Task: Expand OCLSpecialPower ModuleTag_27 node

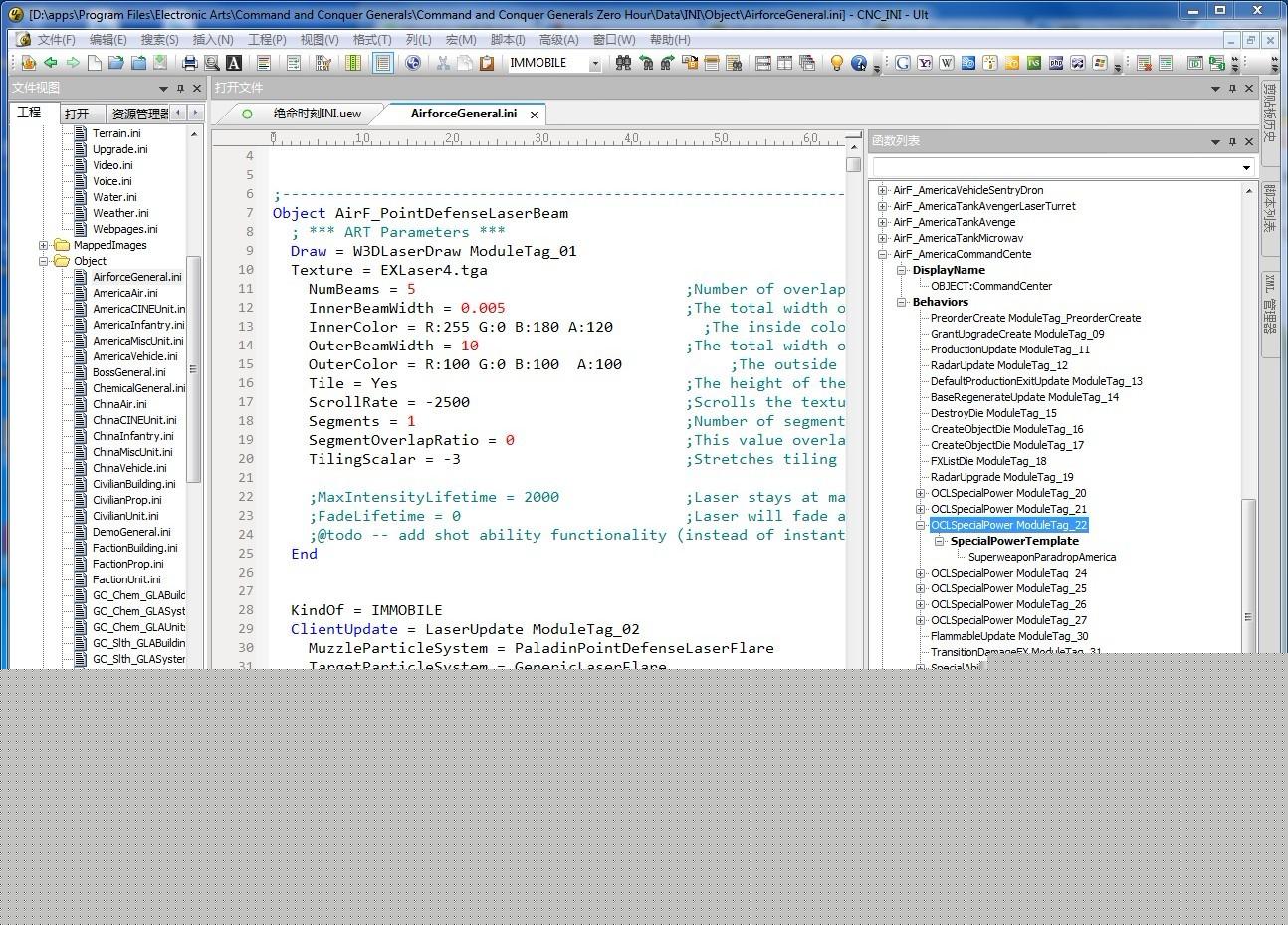Action: 921,620
